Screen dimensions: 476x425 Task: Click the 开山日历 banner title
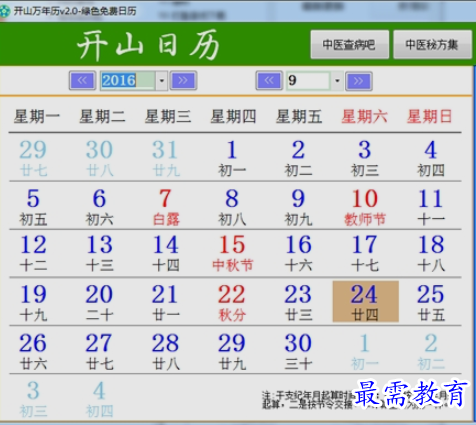coord(148,45)
